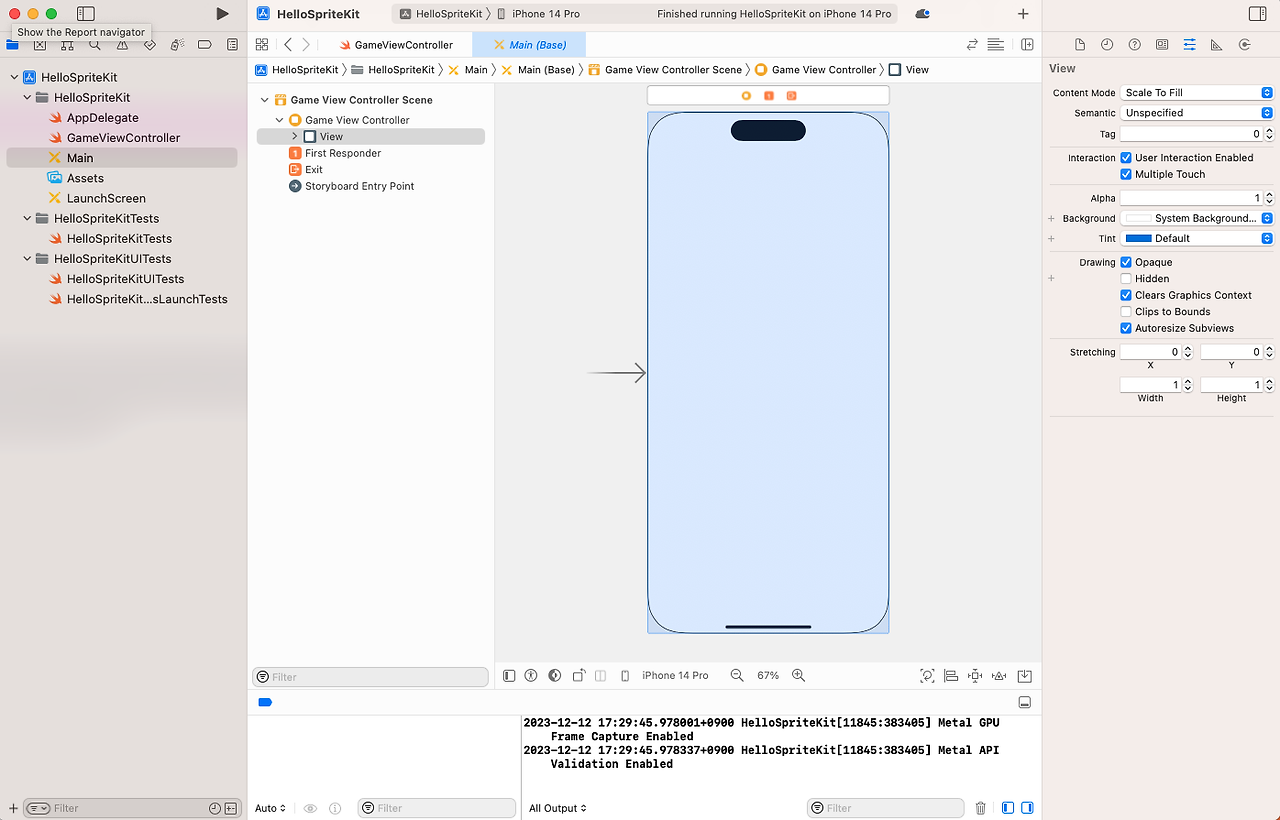Select Storyboard Entry Point in outline

(359, 186)
